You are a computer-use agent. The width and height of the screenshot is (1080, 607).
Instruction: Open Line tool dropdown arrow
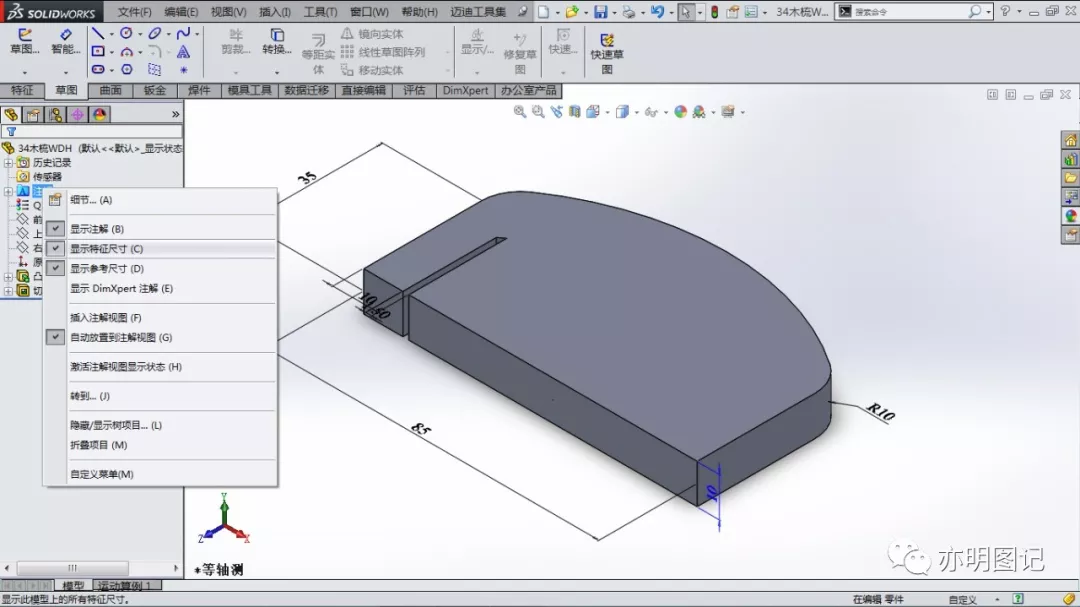(x=112, y=34)
